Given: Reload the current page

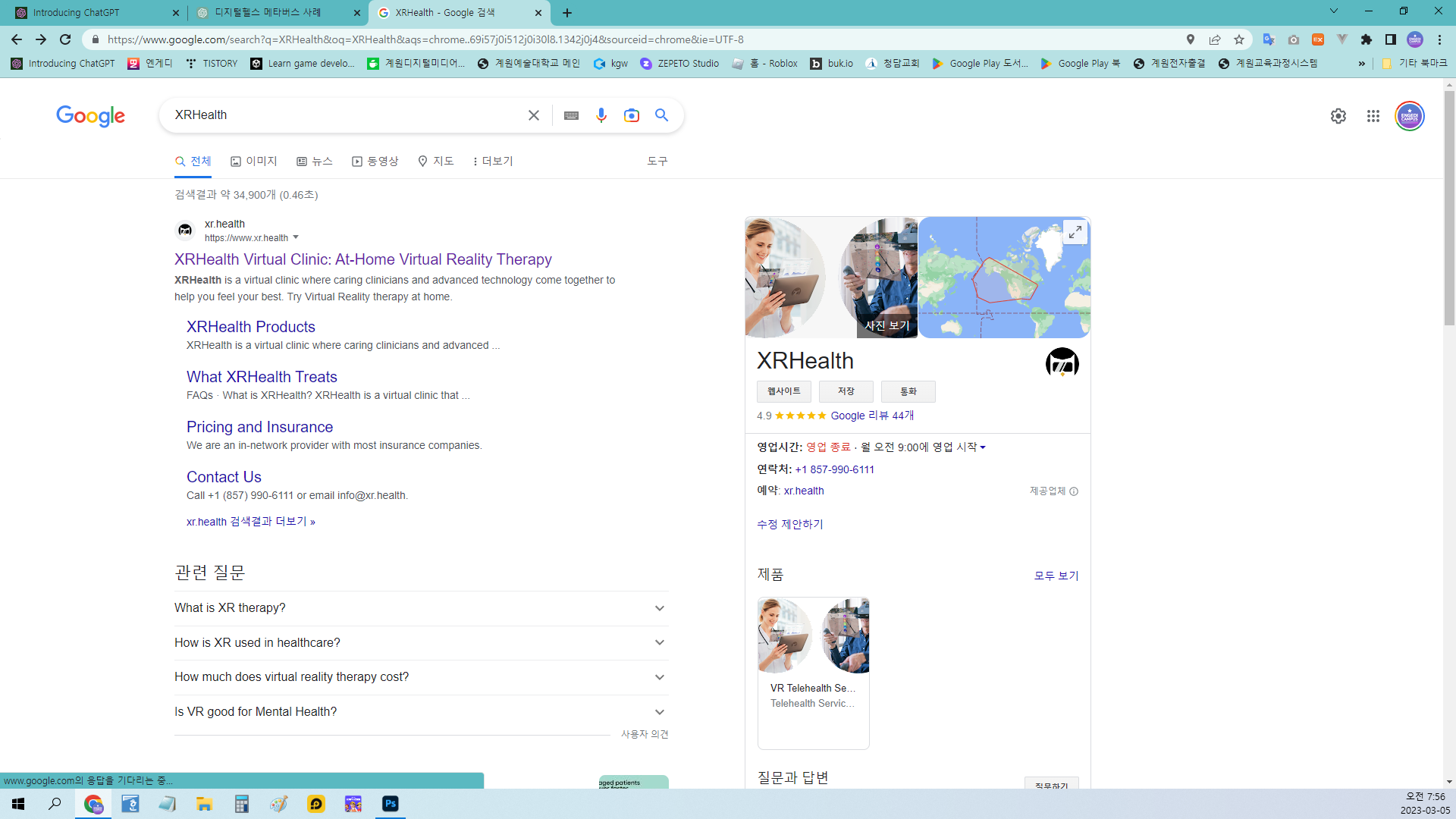Looking at the screenshot, I should pos(65,39).
